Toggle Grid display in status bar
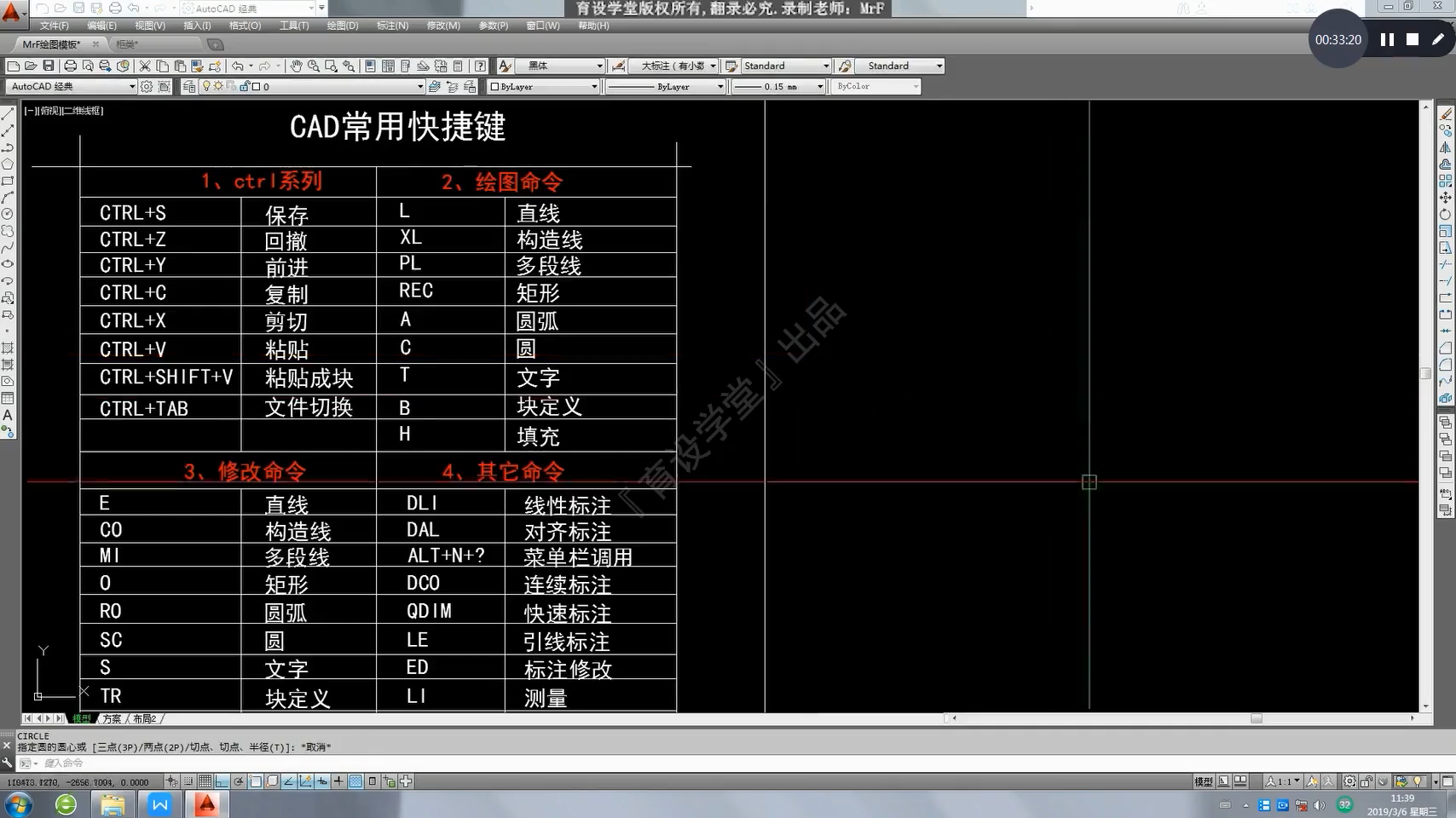 (x=205, y=781)
